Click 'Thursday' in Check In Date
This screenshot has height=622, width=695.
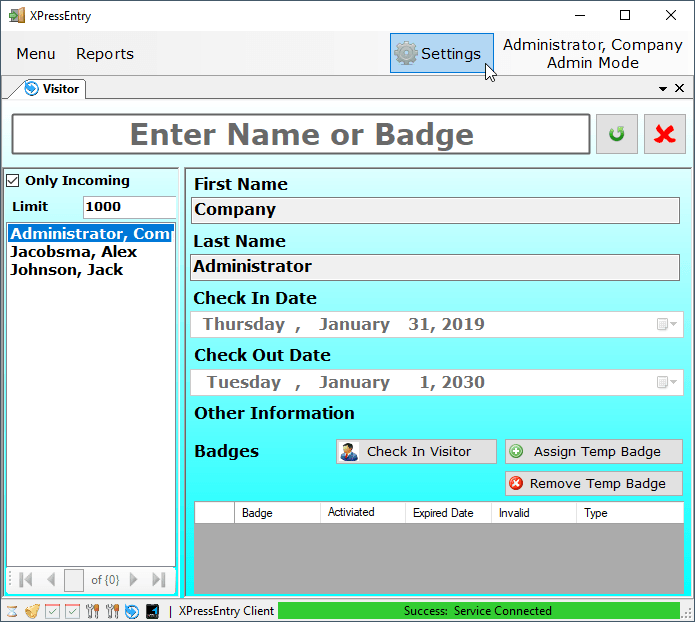[x=244, y=324]
